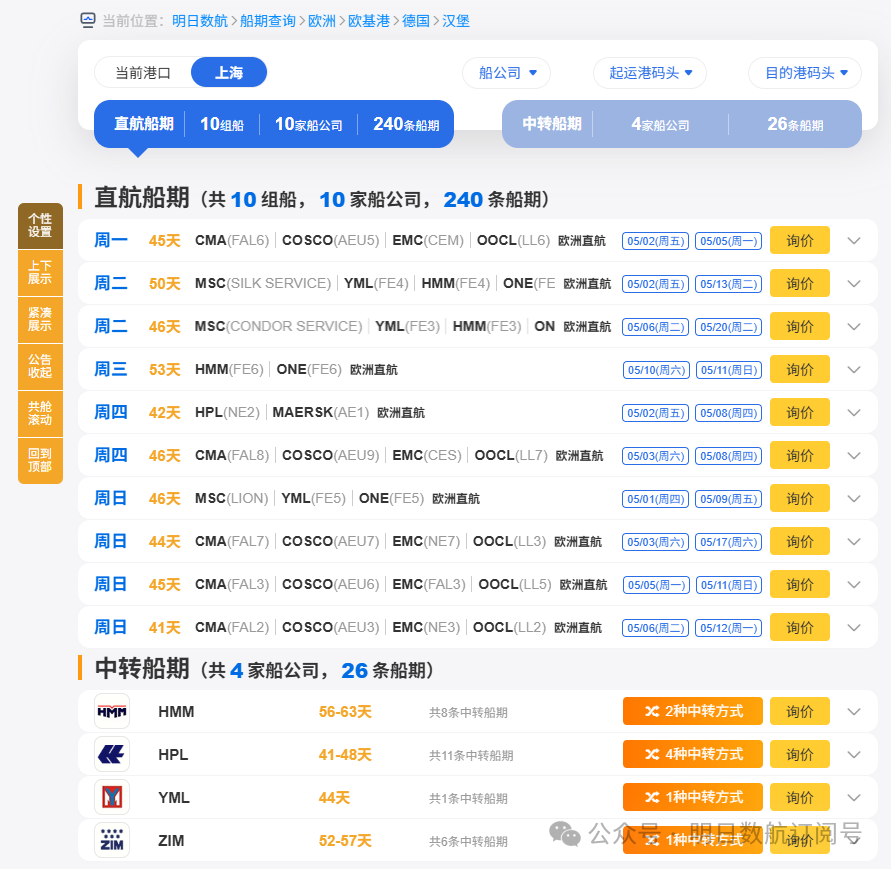The height and width of the screenshot is (869, 891).
Task: Expand the MSC(SILK SERVICE) 50天 row
Action: tap(853, 284)
